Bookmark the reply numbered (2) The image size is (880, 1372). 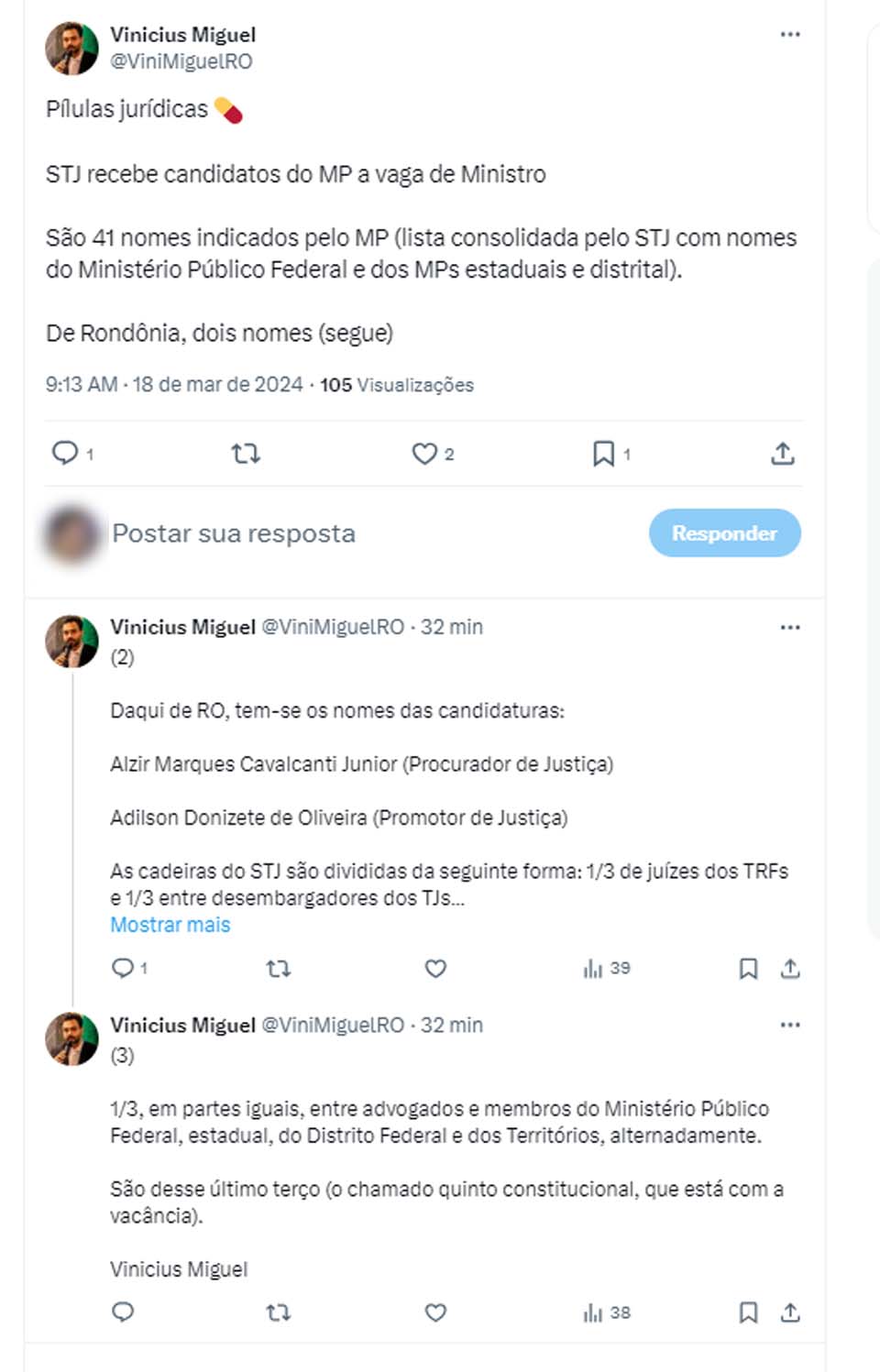pyautogui.click(x=748, y=968)
